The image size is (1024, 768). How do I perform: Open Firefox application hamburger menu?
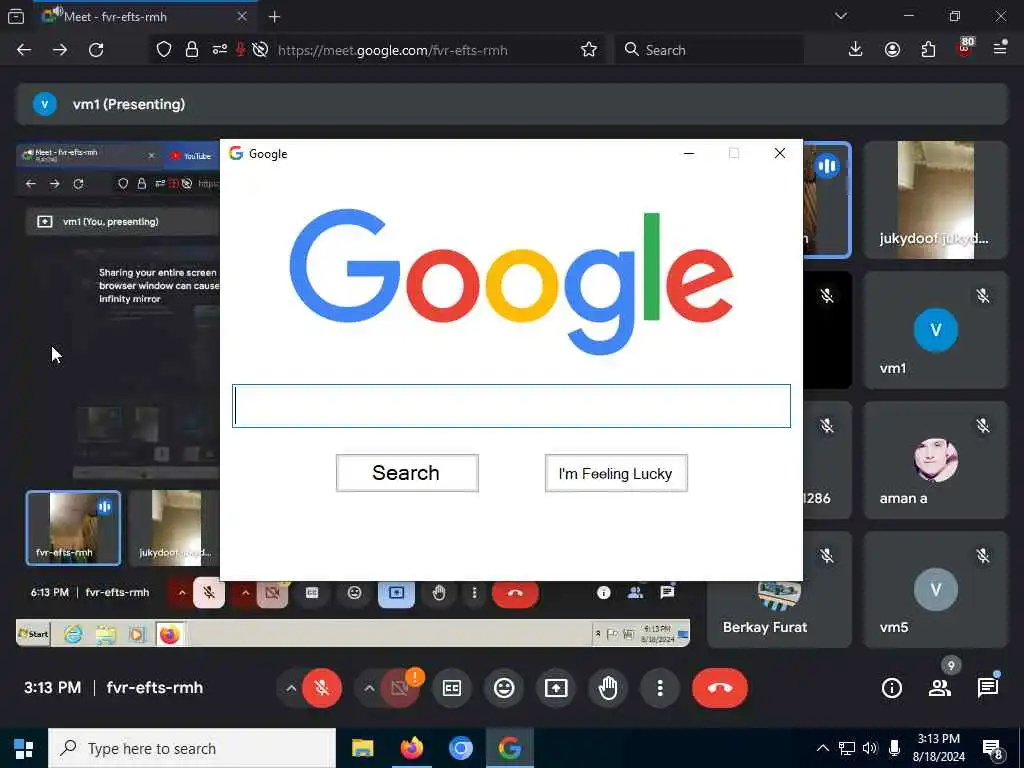tap(1000, 48)
